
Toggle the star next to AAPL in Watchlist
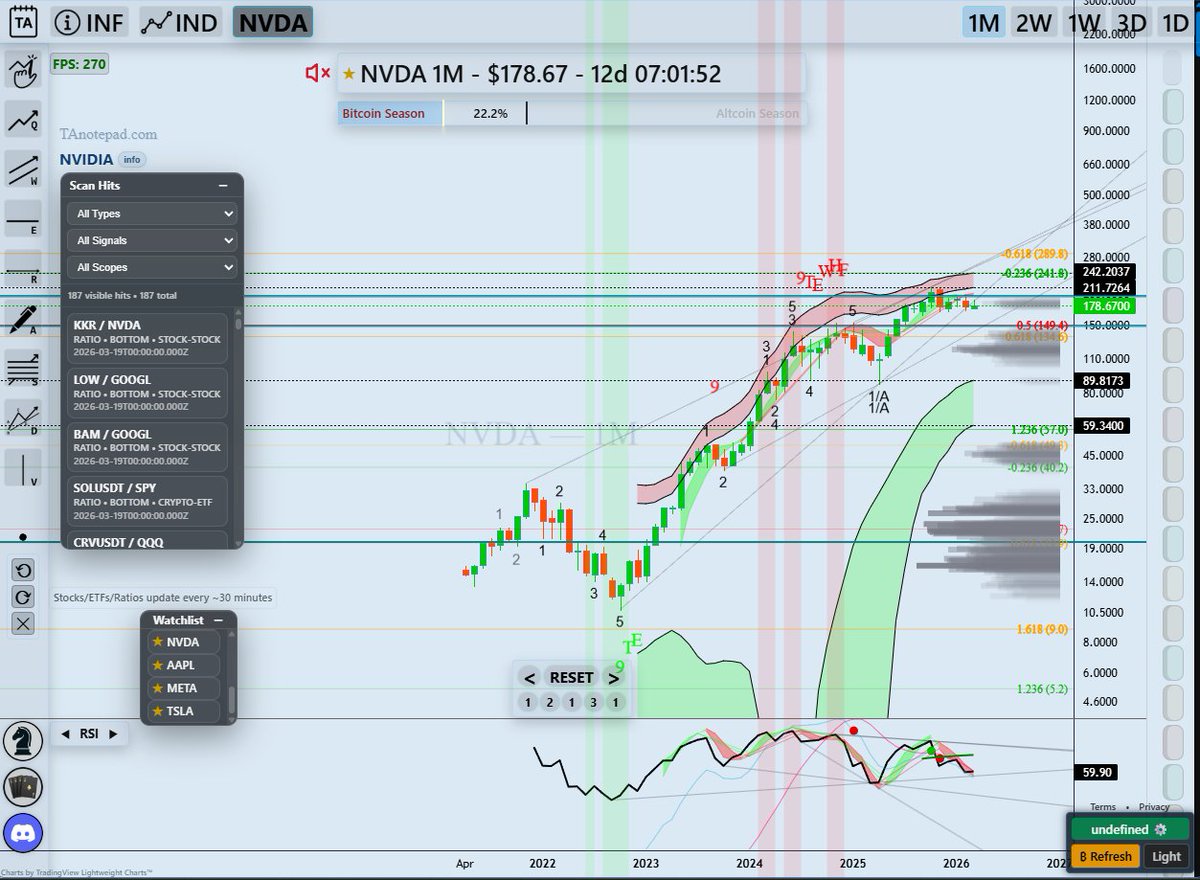click(x=157, y=665)
